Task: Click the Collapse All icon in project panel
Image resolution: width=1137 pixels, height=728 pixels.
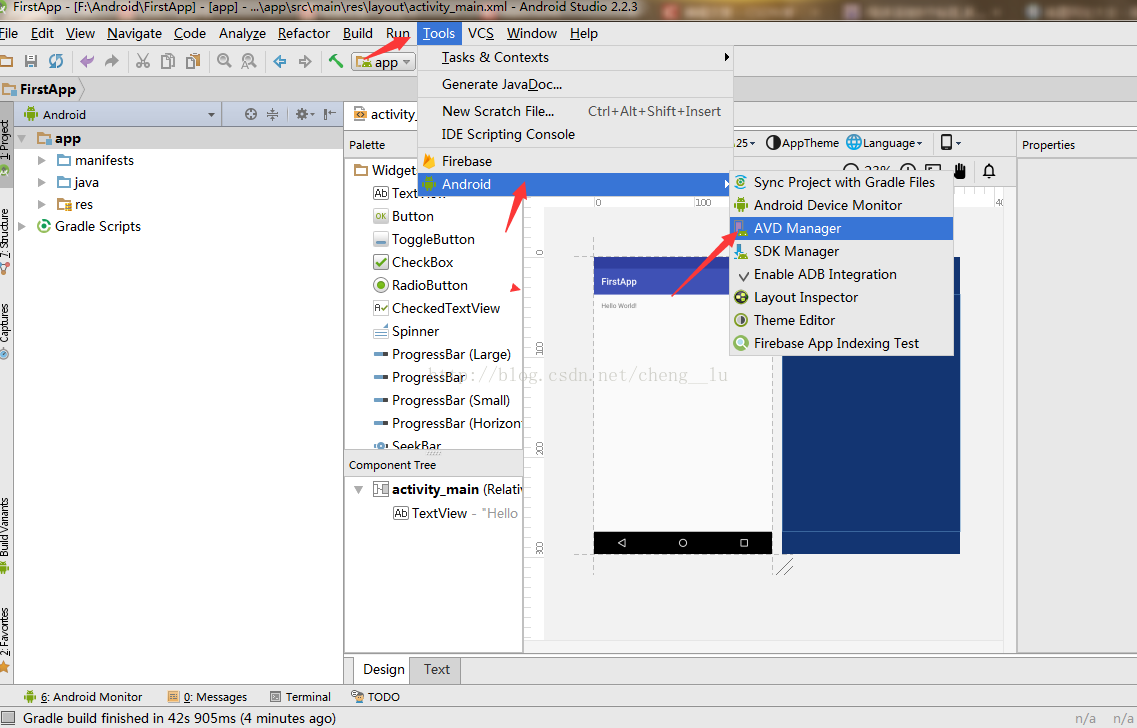Action: (273, 114)
